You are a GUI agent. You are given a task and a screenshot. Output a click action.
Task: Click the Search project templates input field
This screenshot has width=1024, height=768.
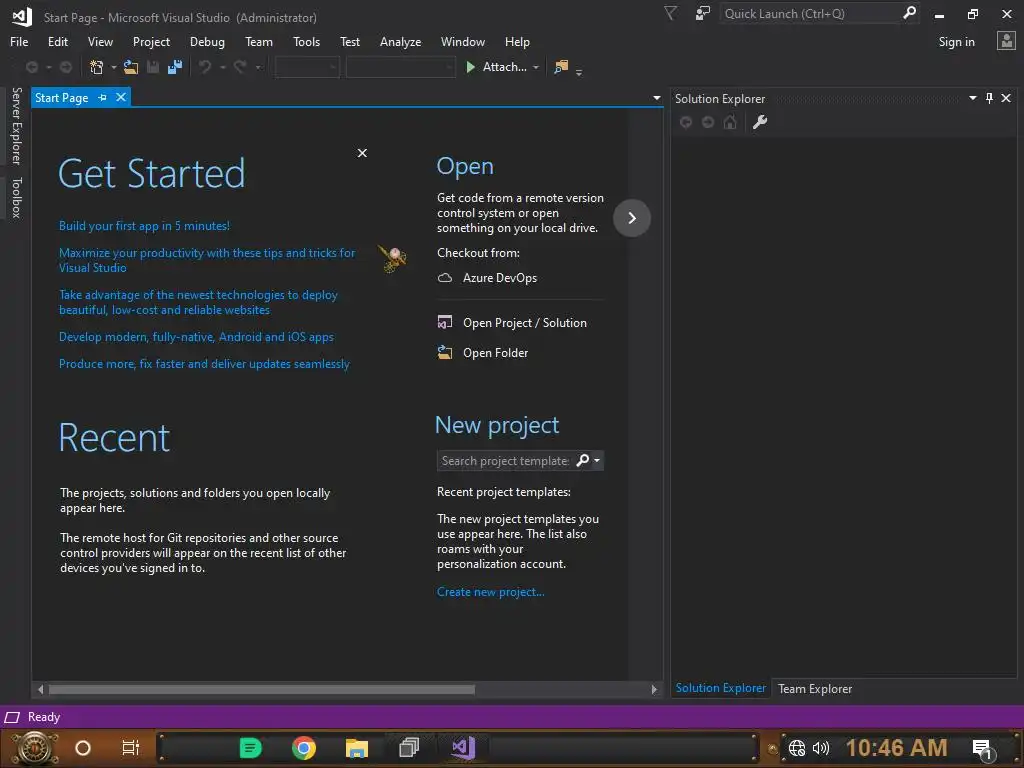point(505,460)
